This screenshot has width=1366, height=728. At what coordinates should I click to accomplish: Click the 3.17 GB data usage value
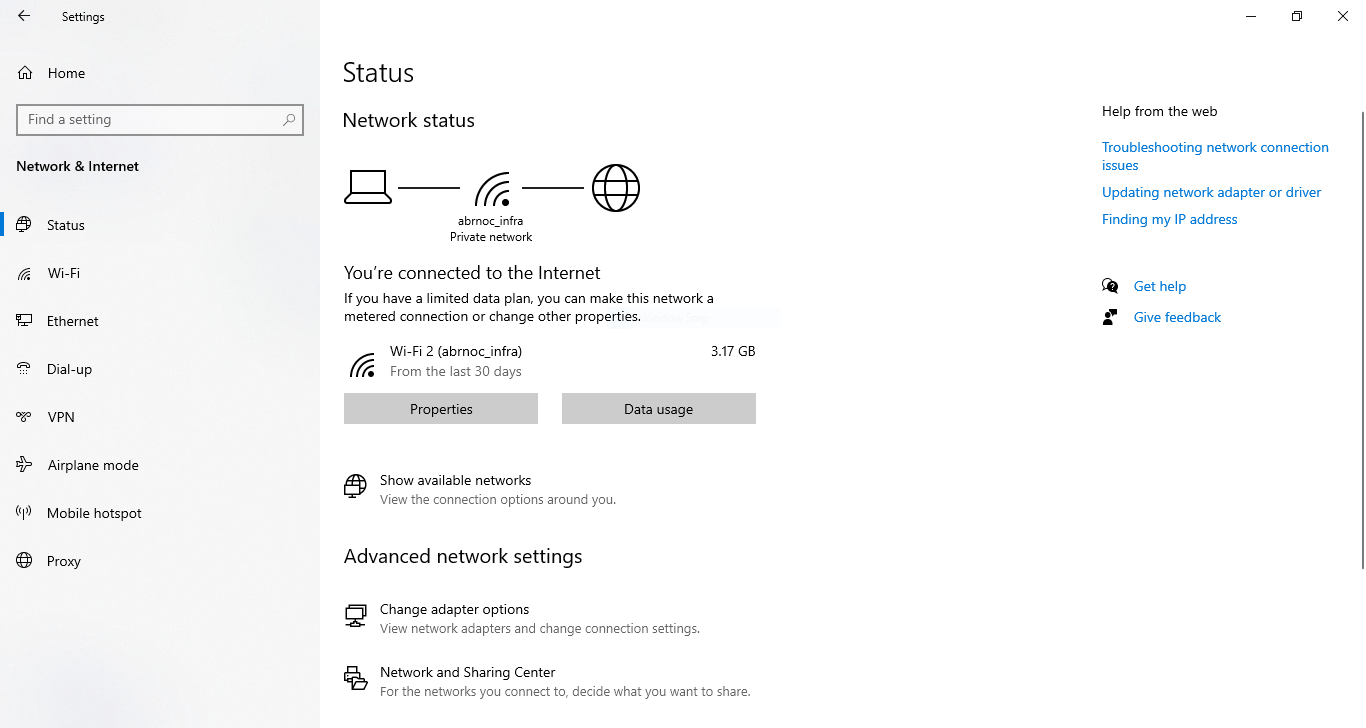[733, 351]
